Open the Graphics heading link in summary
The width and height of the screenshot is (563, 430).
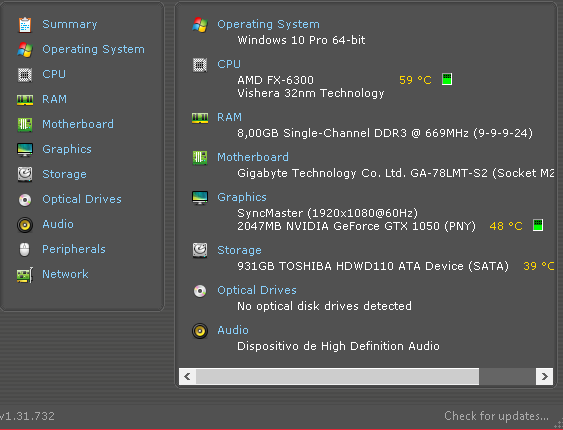point(242,197)
